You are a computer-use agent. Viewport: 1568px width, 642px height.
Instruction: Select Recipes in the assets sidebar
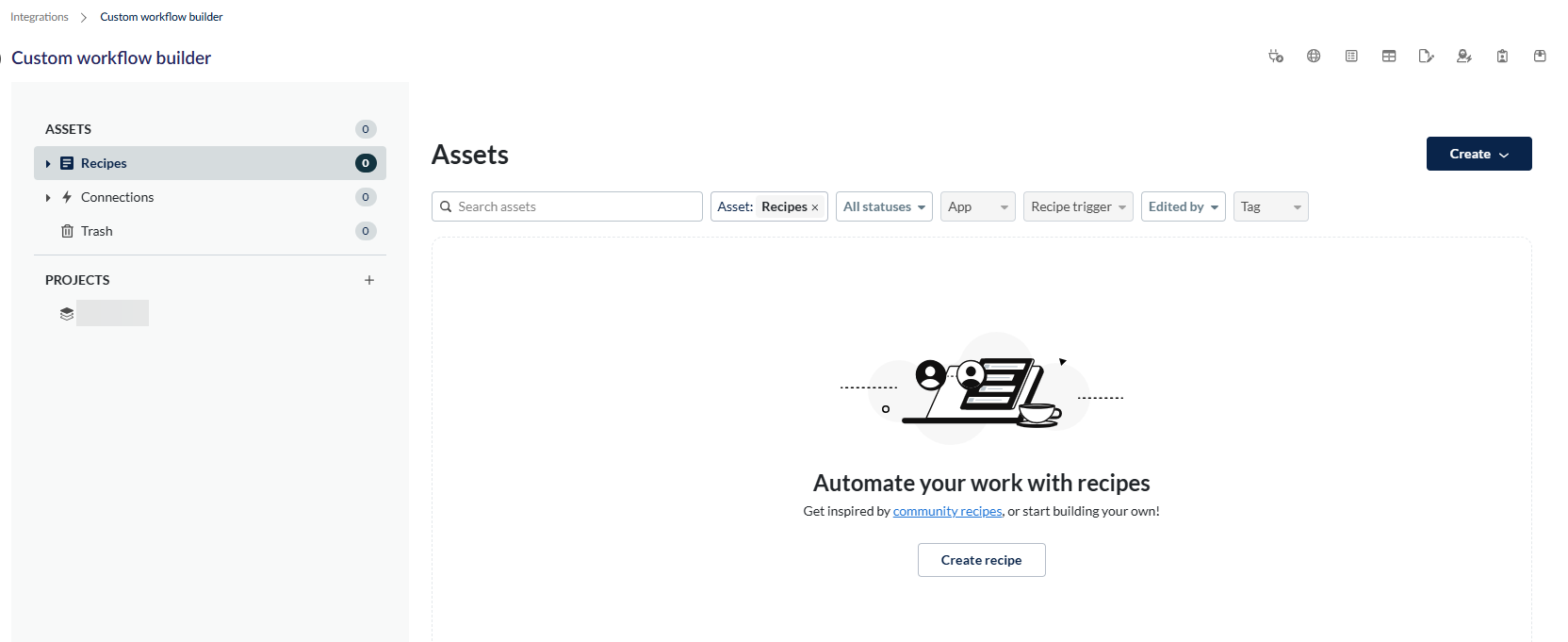click(x=210, y=163)
